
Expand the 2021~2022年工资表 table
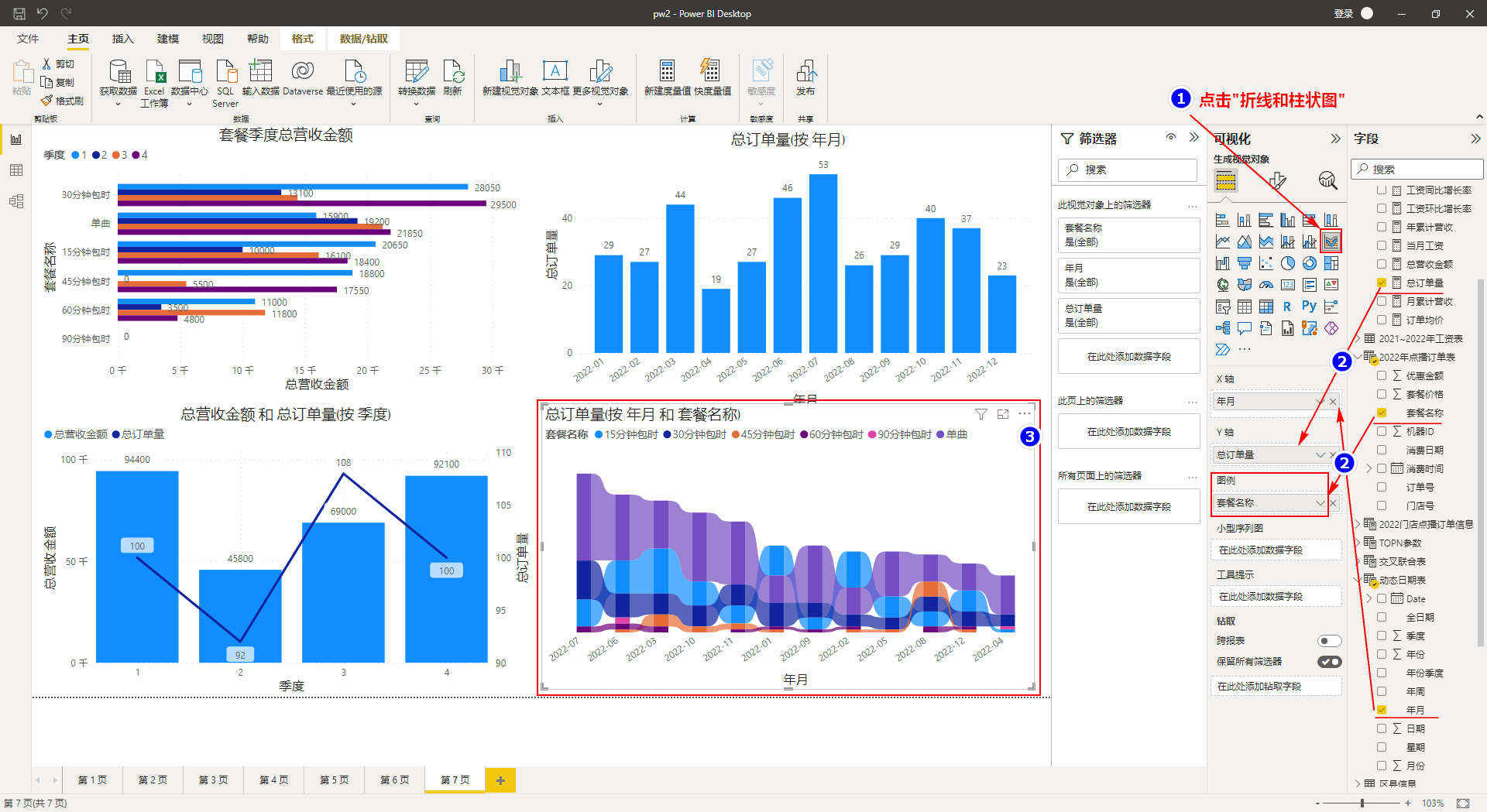[x=1358, y=338]
